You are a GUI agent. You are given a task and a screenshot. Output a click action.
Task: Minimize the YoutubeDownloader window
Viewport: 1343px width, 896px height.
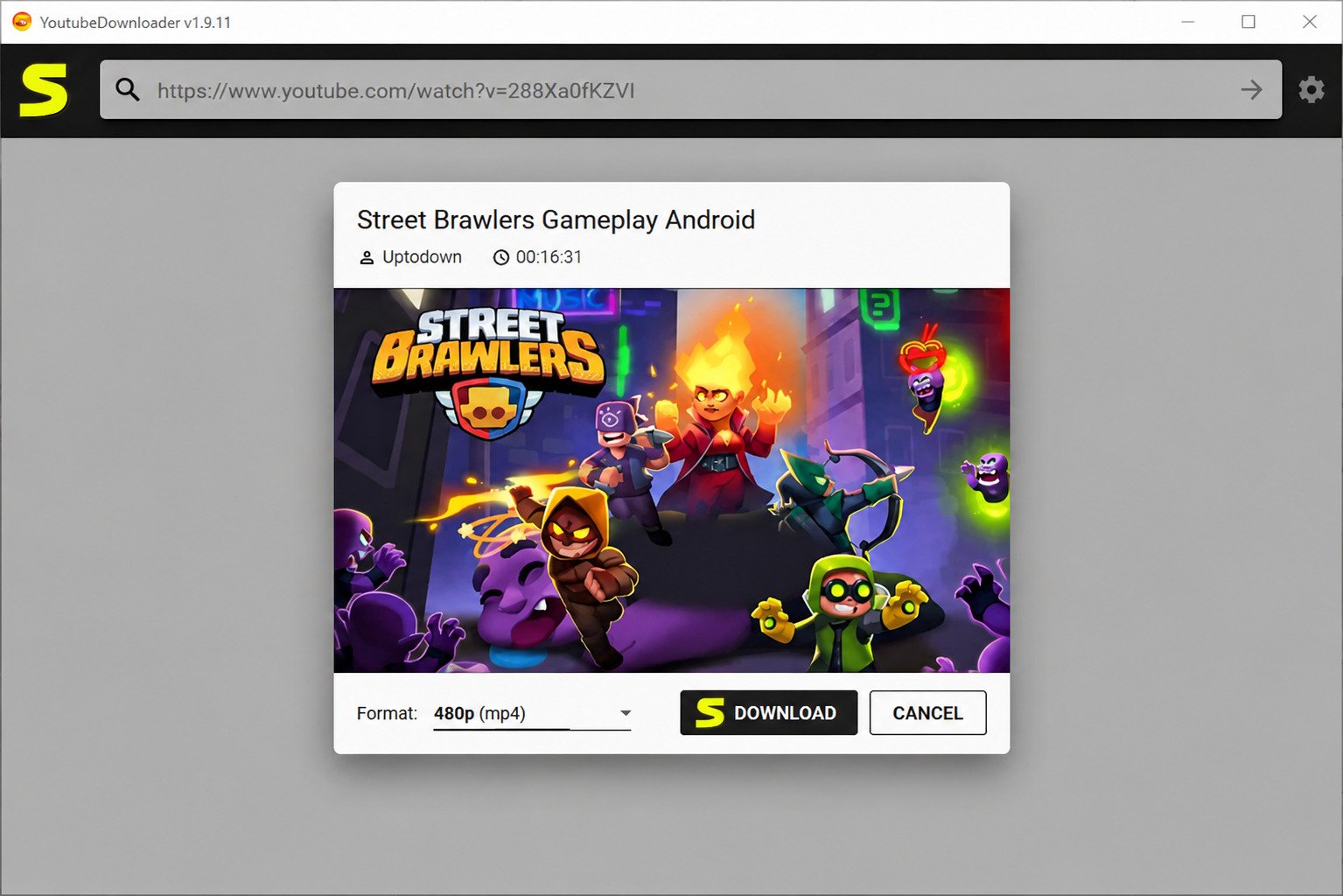pyautogui.click(x=1187, y=22)
